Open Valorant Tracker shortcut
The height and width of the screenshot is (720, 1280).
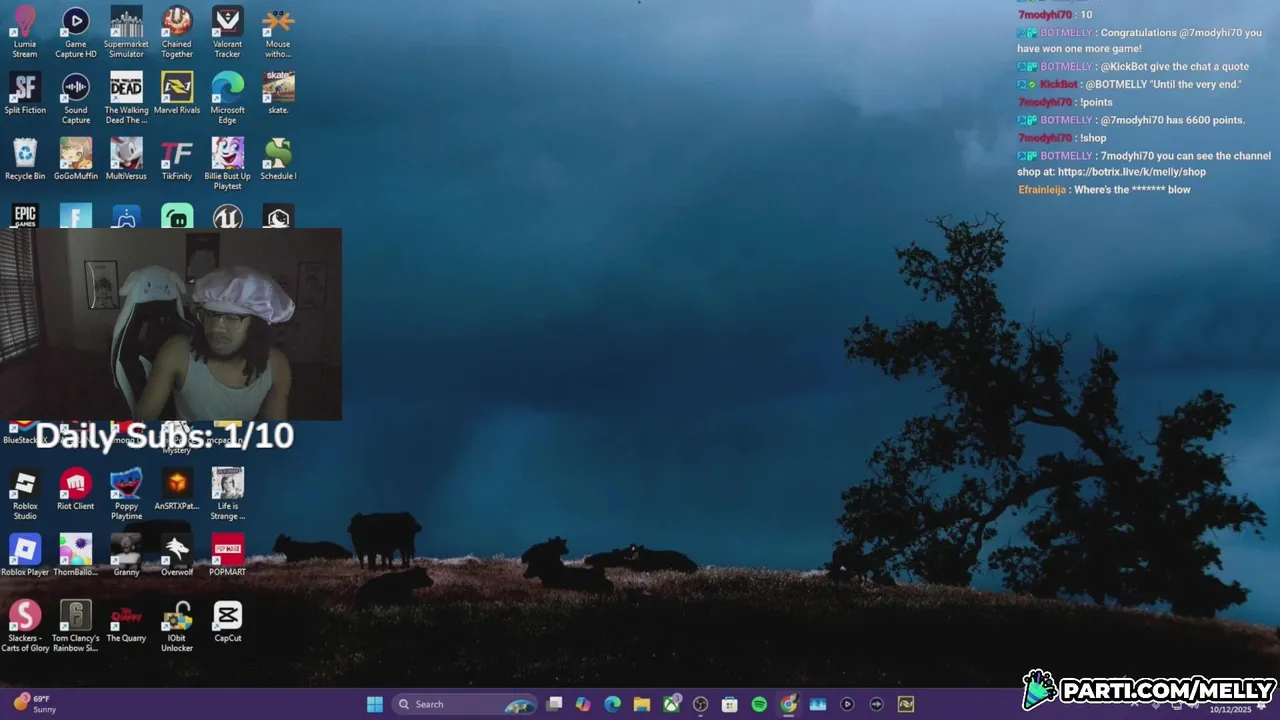tap(227, 32)
